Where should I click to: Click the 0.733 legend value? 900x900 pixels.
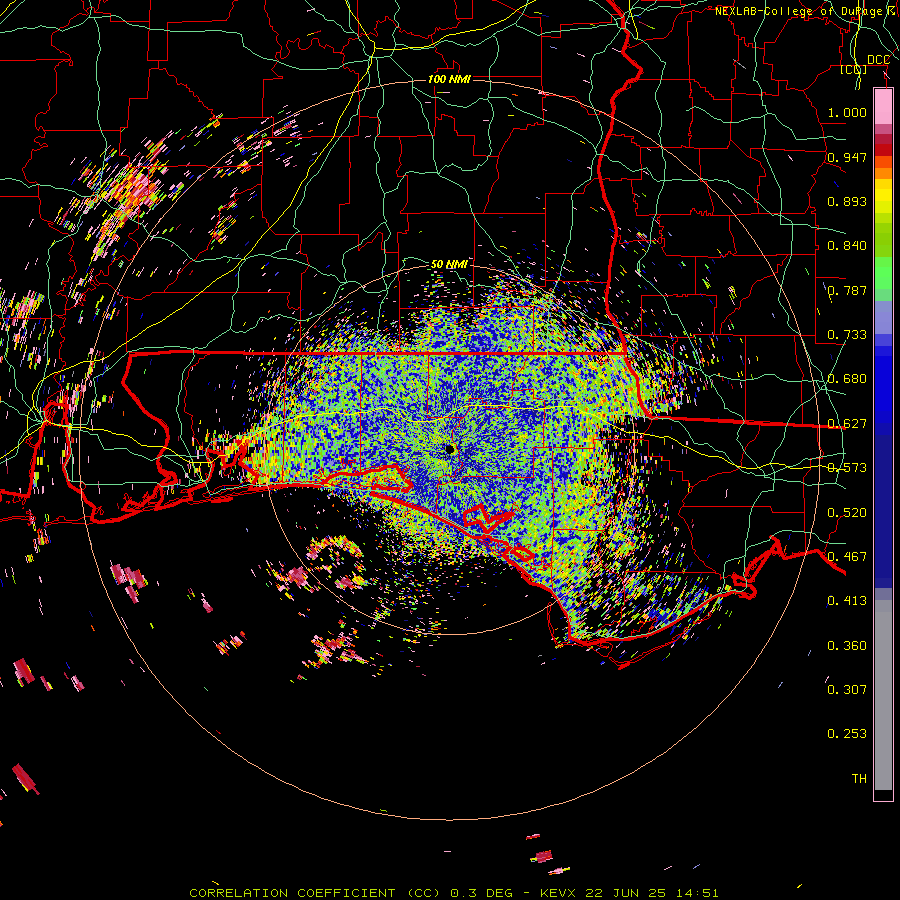pyautogui.click(x=847, y=335)
